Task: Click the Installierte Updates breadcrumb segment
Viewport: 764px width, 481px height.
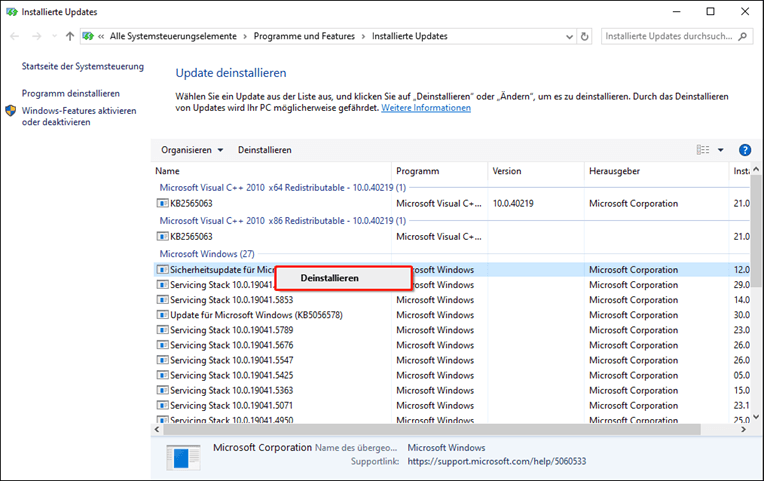Action: [410, 36]
